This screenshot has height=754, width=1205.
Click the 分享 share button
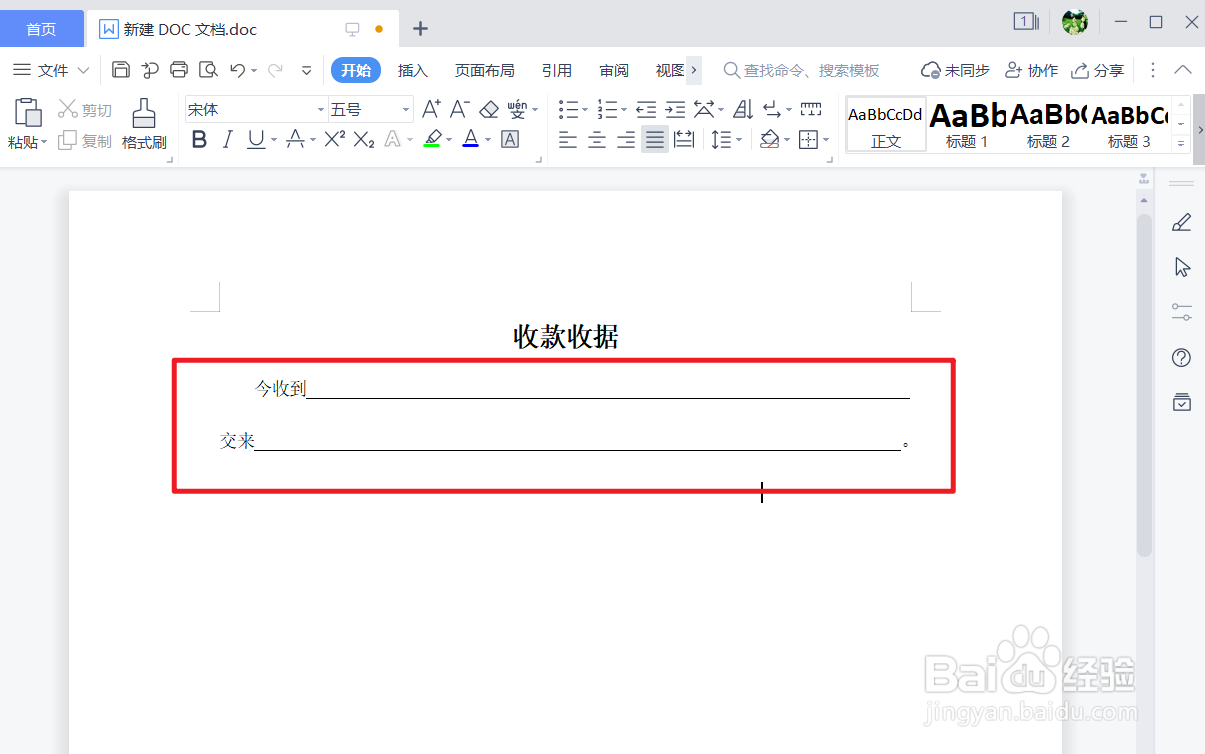(x=1098, y=70)
